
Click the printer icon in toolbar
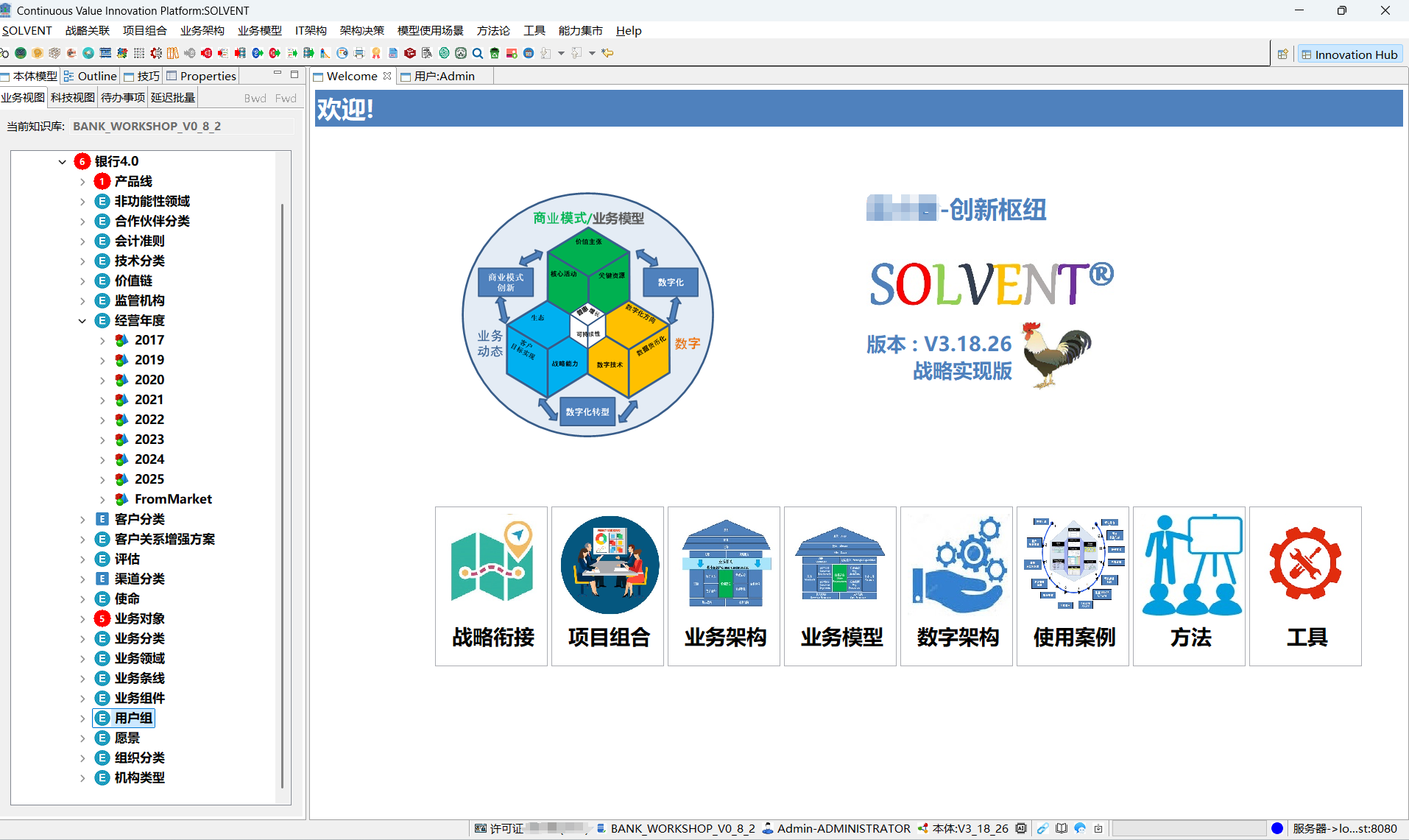tap(359, 53)
